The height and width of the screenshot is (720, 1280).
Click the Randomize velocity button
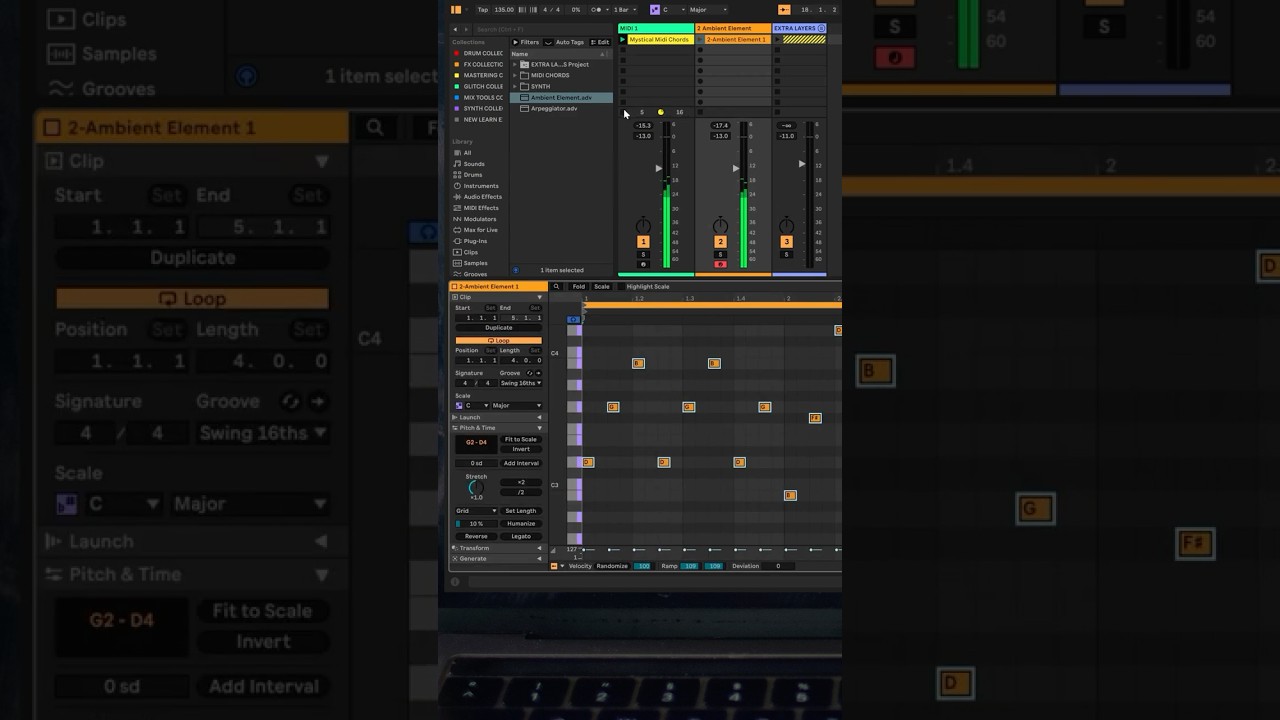pos(612,566)
